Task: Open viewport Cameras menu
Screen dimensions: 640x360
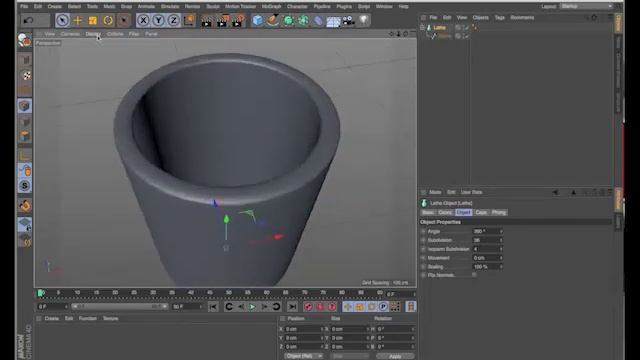Action: click(70, 34)
